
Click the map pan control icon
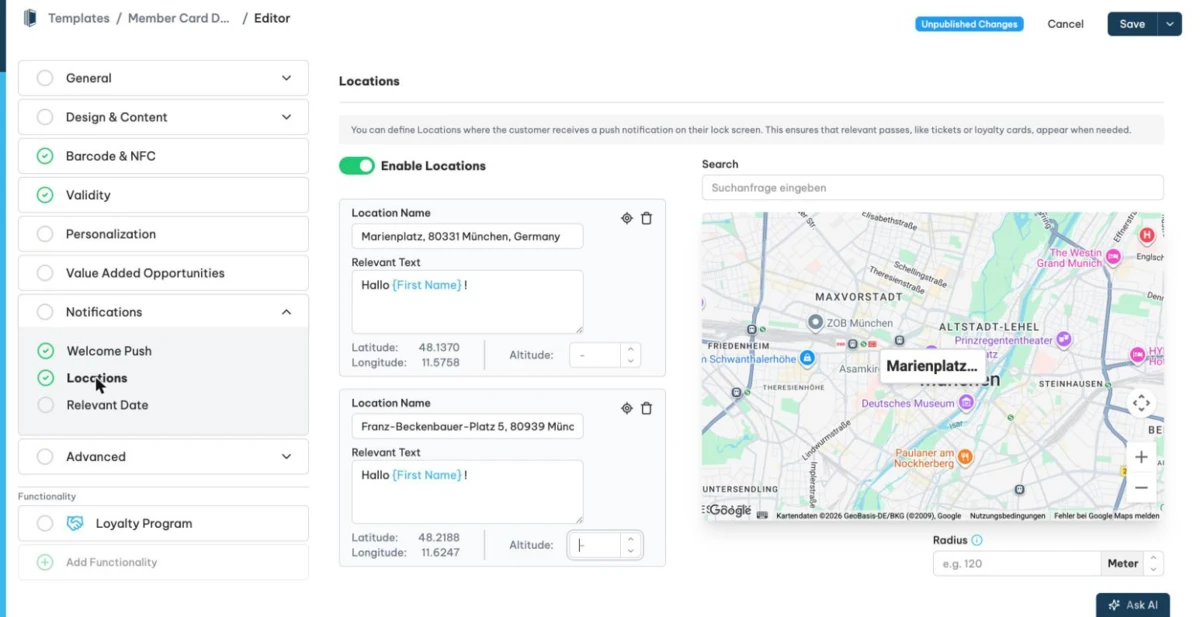pyautogui.click(x=1141, y=403)
